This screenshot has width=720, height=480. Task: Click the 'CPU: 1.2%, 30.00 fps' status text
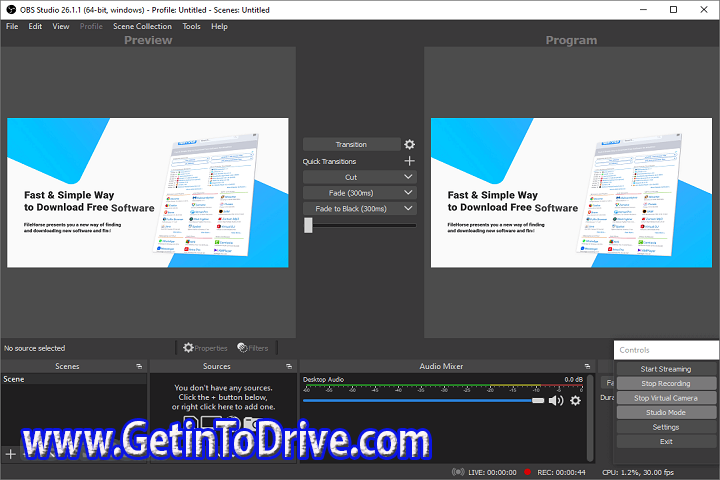coord(638,472)
